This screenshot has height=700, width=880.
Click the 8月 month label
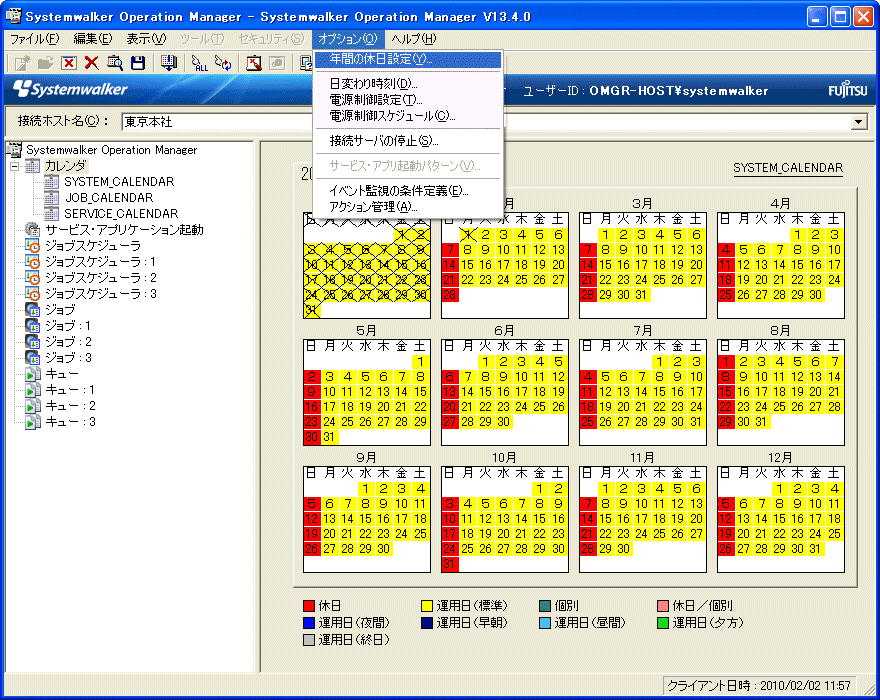point(780,331)
